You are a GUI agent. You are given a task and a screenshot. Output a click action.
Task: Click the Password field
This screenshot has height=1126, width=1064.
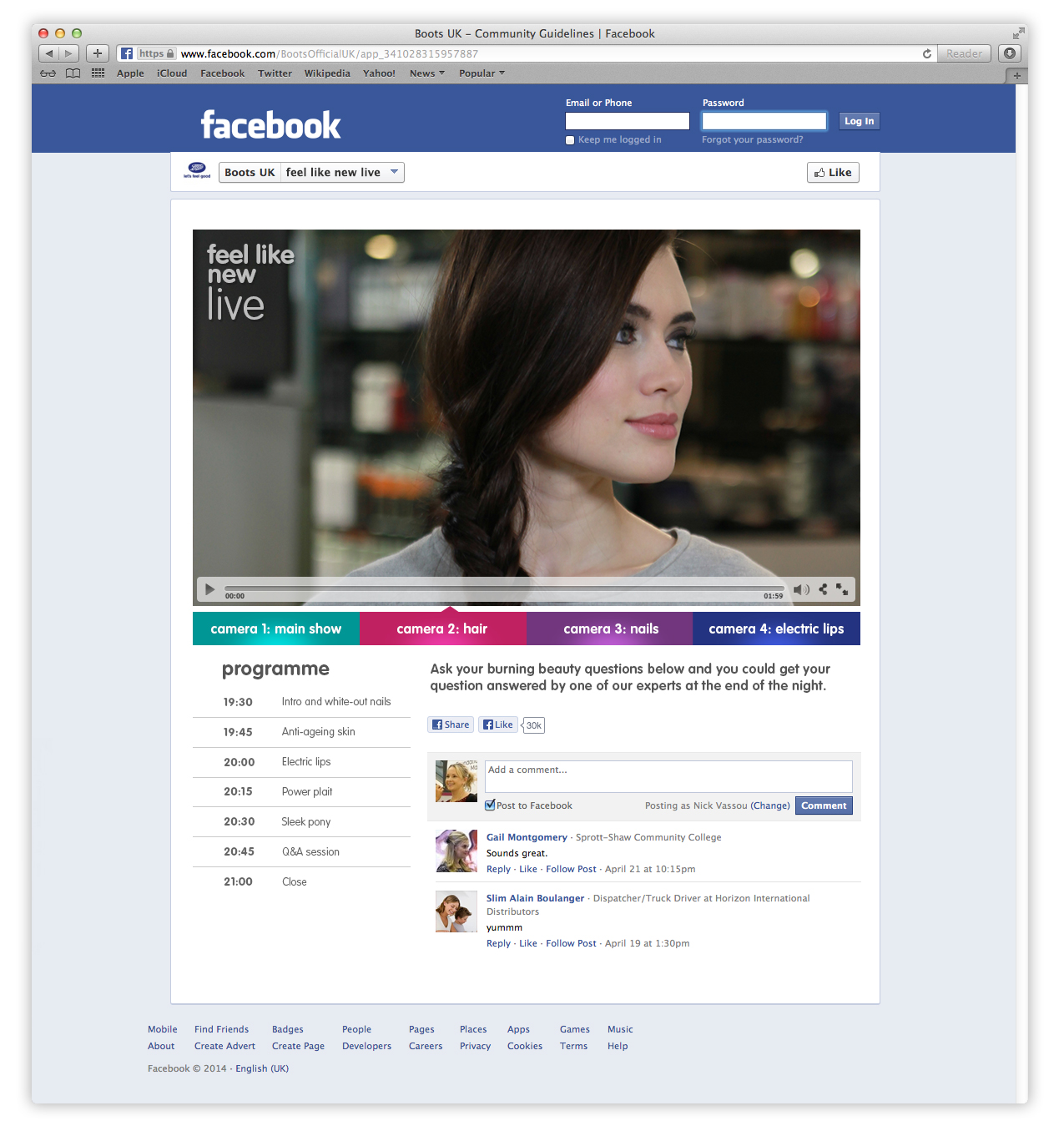(764, 121)
